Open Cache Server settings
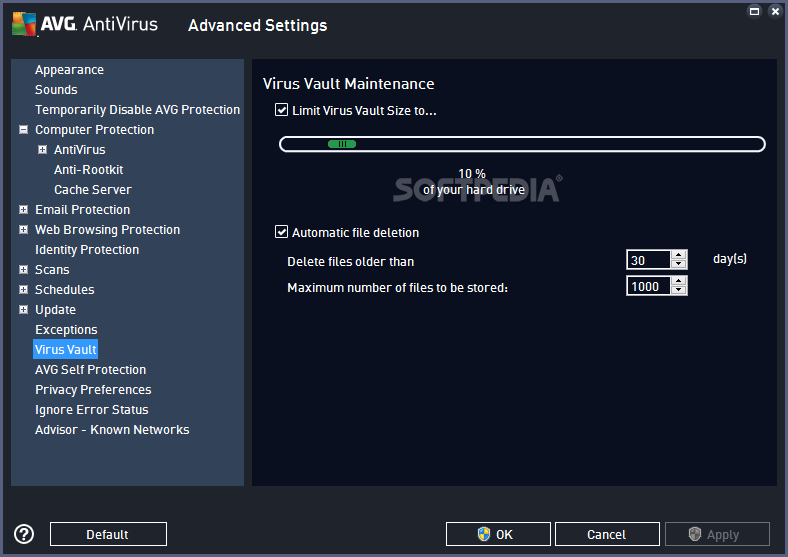The width and height of the screenshot is (788, 557). click(x=93, y=190)
